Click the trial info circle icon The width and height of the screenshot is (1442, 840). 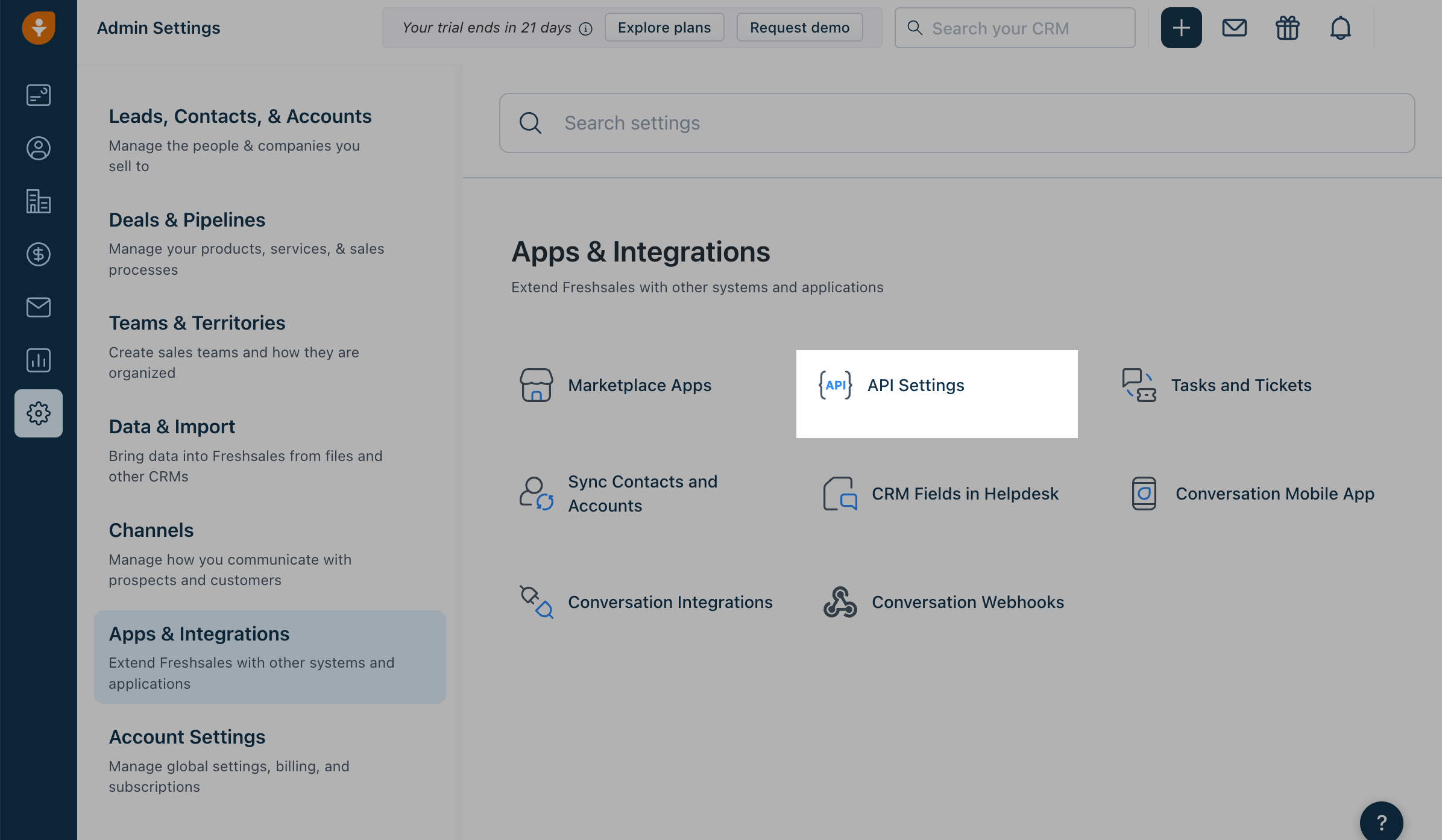tap(585, 29)
